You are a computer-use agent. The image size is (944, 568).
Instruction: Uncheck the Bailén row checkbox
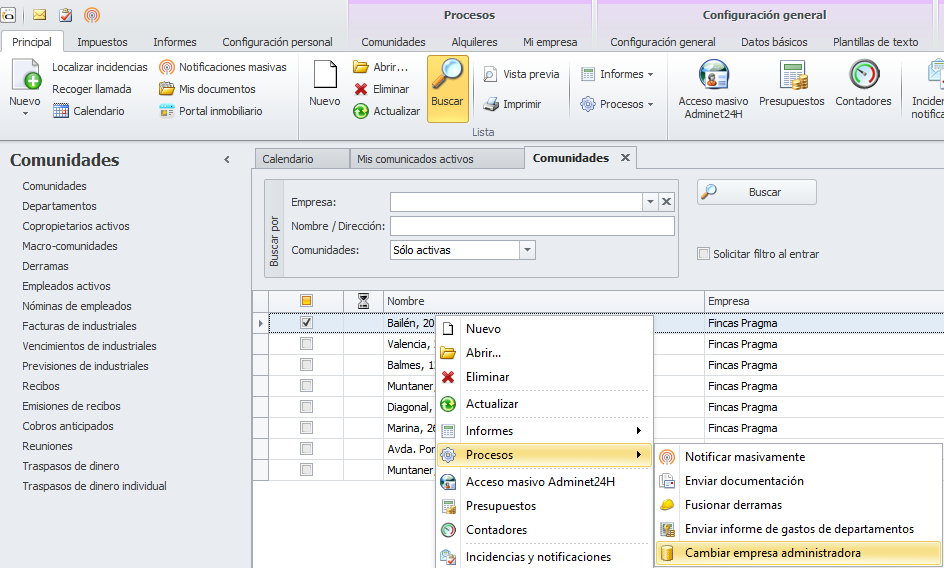[307, 323]
